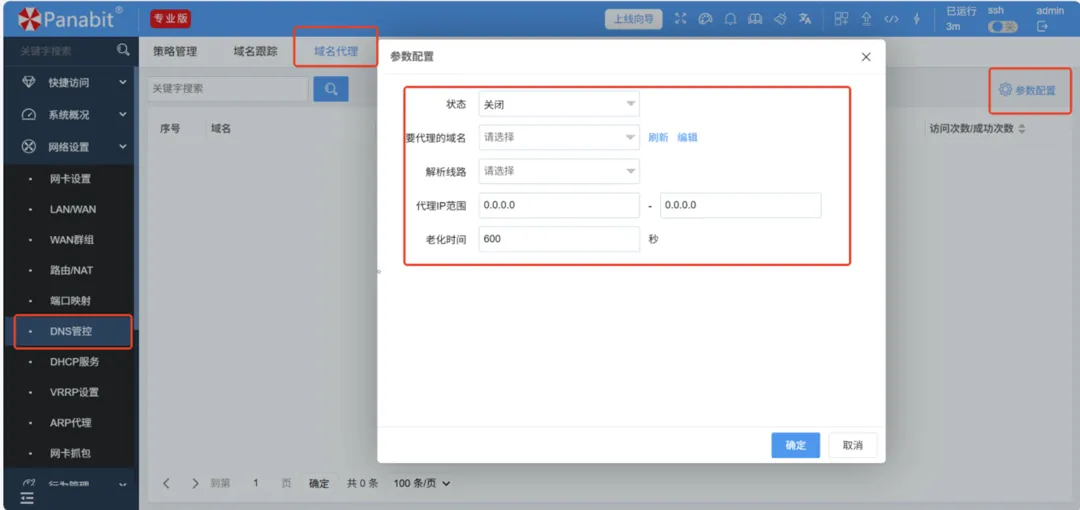Open the 要代理的域名 dropdown
Image resolution: width=1080 pixels, height=510 pixels.
click(558, 137)
